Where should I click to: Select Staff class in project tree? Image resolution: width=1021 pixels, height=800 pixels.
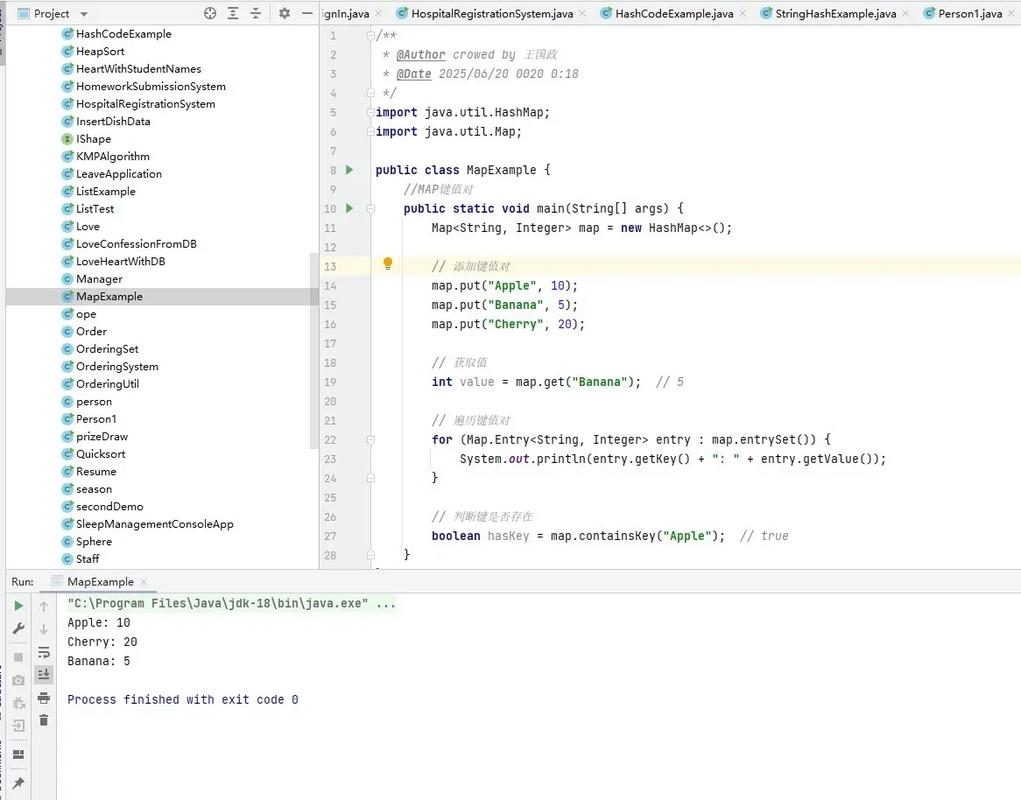coord(88,559)
